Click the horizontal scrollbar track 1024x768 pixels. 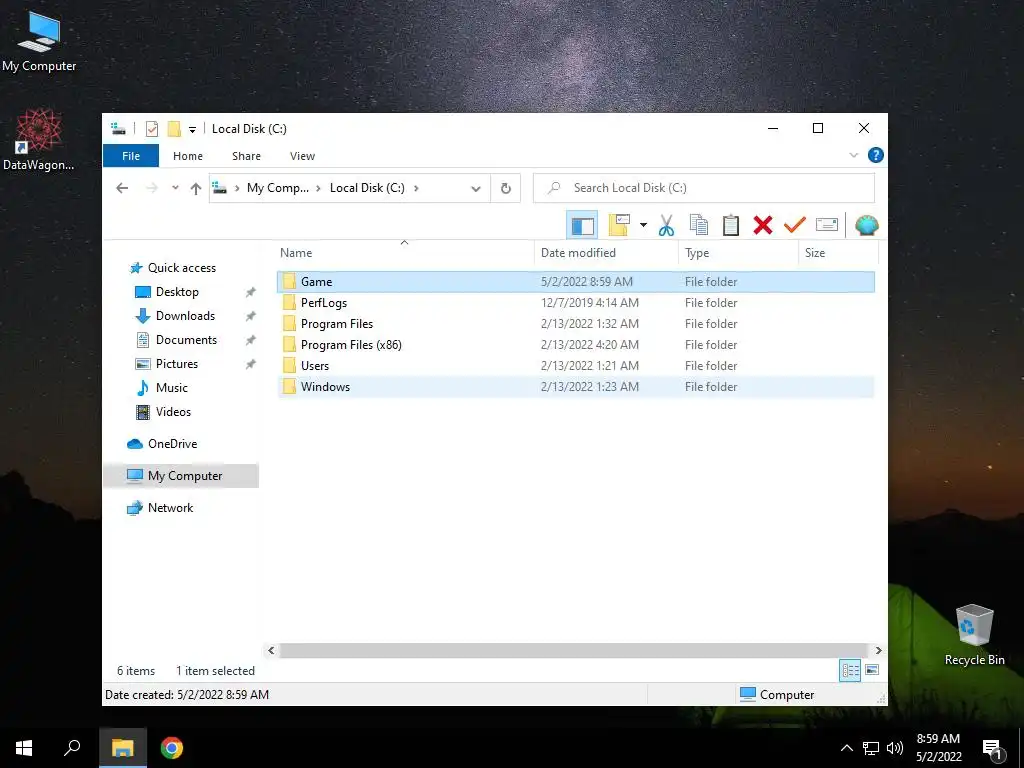(x=574, y=650)
